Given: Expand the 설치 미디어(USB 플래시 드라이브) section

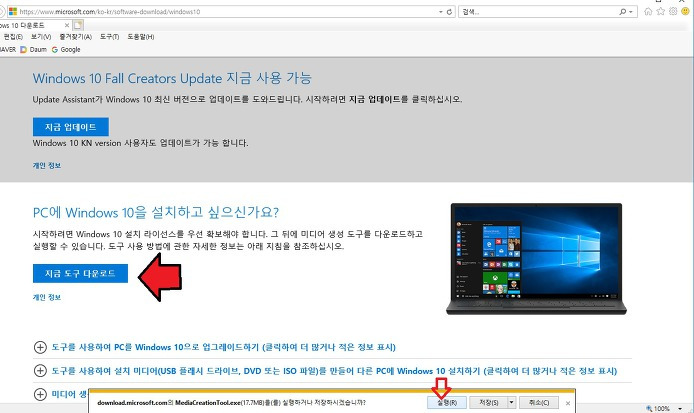Looking at the screenshot, I should (x=325, y=371).
